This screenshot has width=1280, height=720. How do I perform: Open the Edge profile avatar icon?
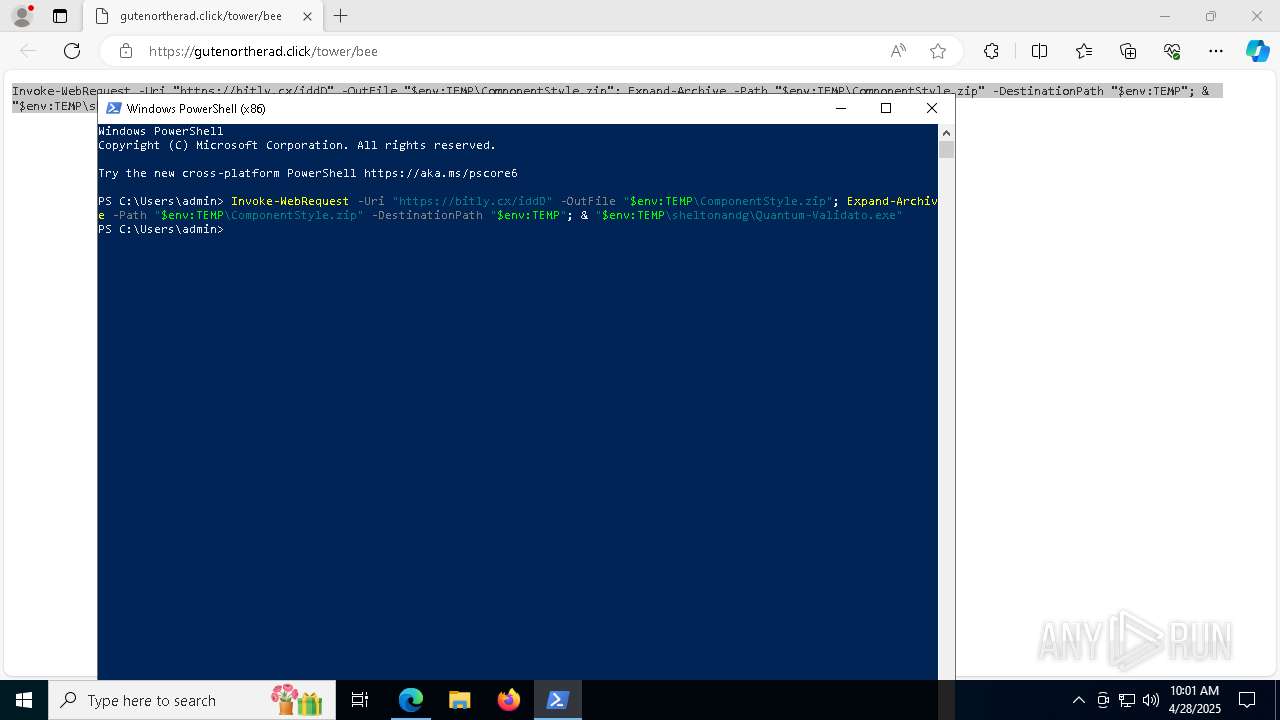(x=22, y=16)
